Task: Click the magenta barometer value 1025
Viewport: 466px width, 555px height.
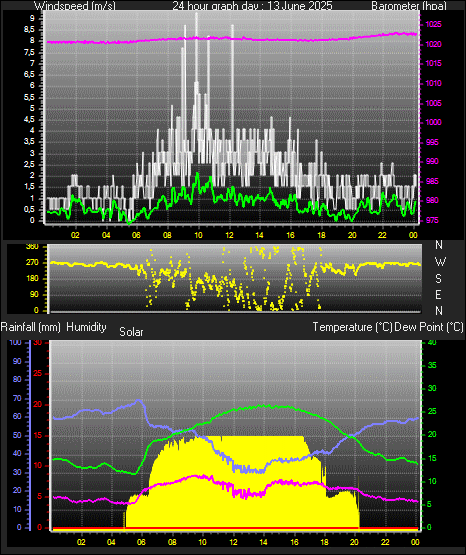Action: click(433, 24)
